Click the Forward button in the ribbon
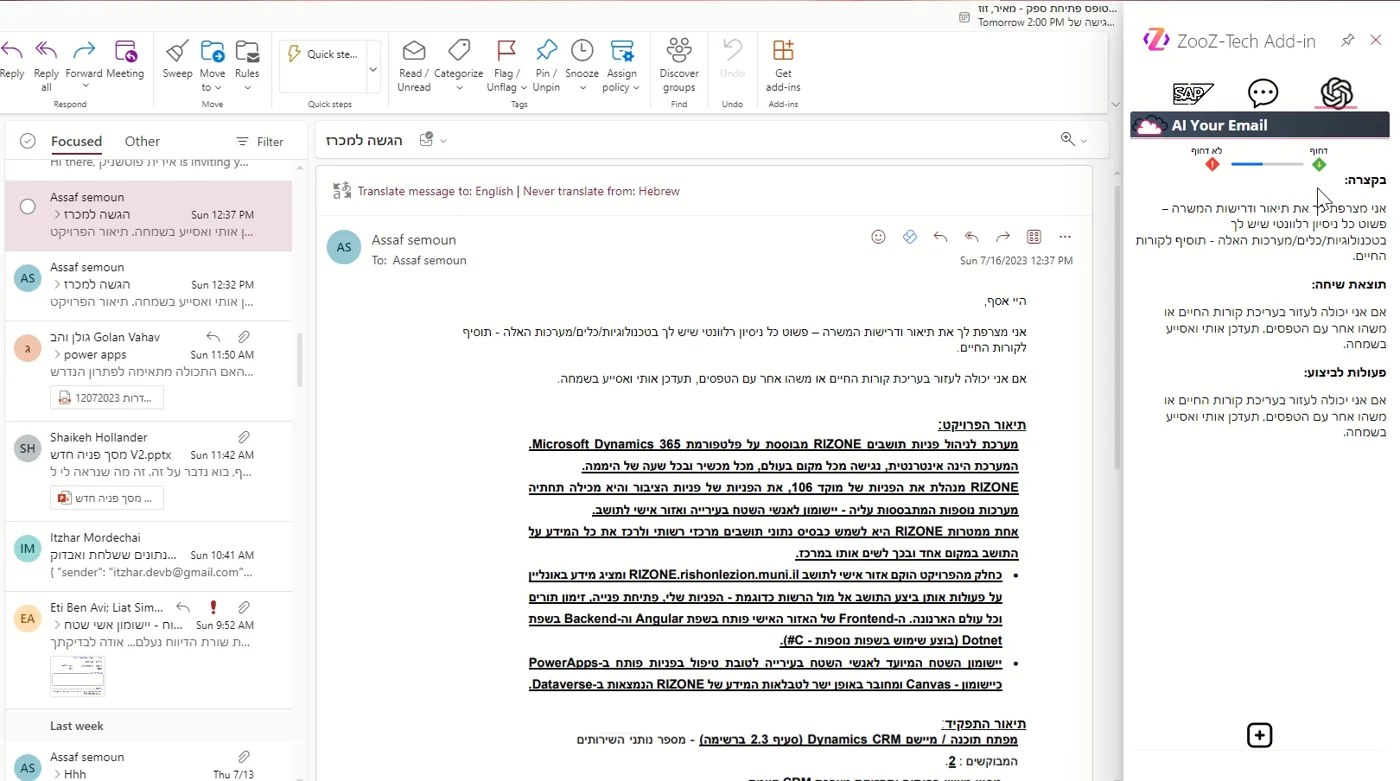 pyautogui.click(x=84, y=66)
